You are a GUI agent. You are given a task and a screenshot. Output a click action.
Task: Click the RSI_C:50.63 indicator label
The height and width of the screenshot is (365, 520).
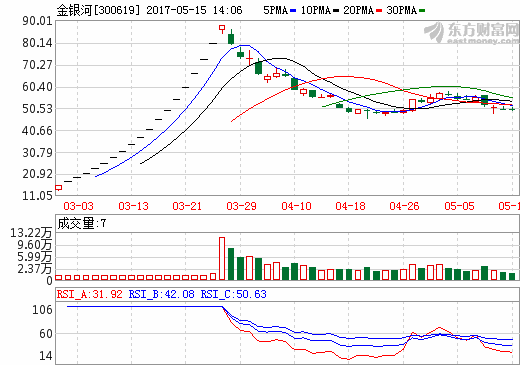233,294
